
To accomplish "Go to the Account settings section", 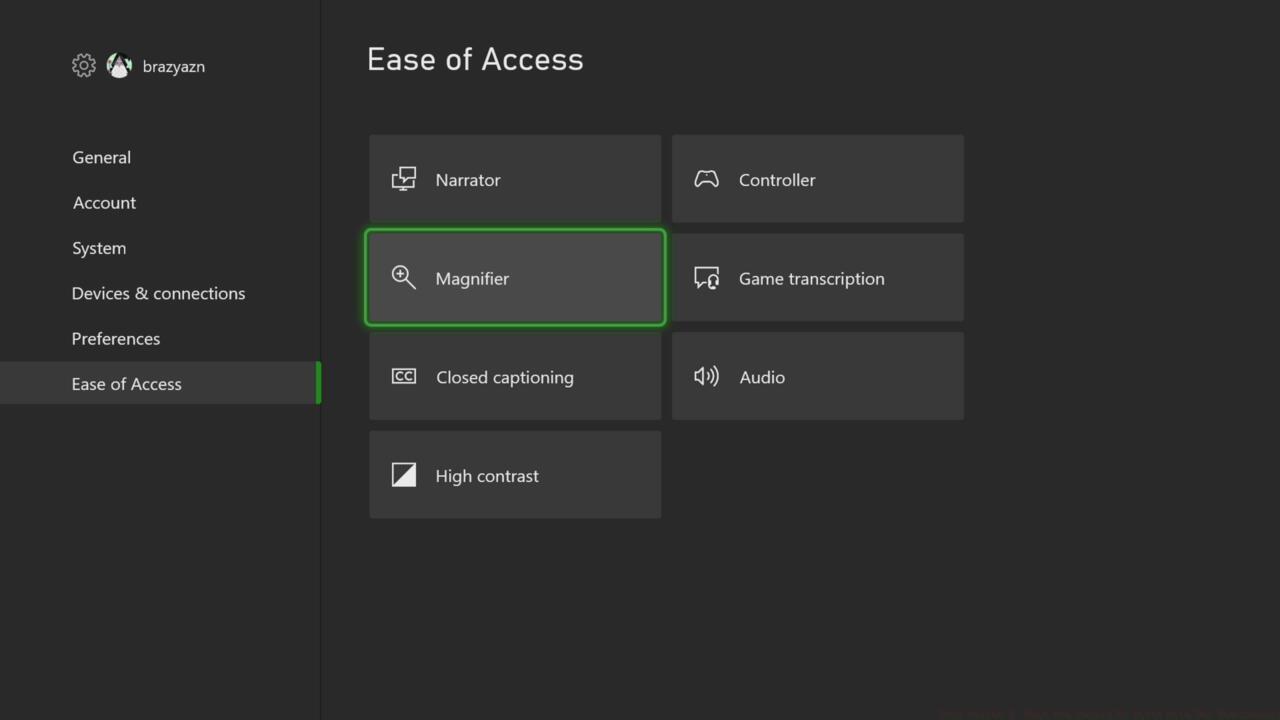I will click(x=104, y=203).
